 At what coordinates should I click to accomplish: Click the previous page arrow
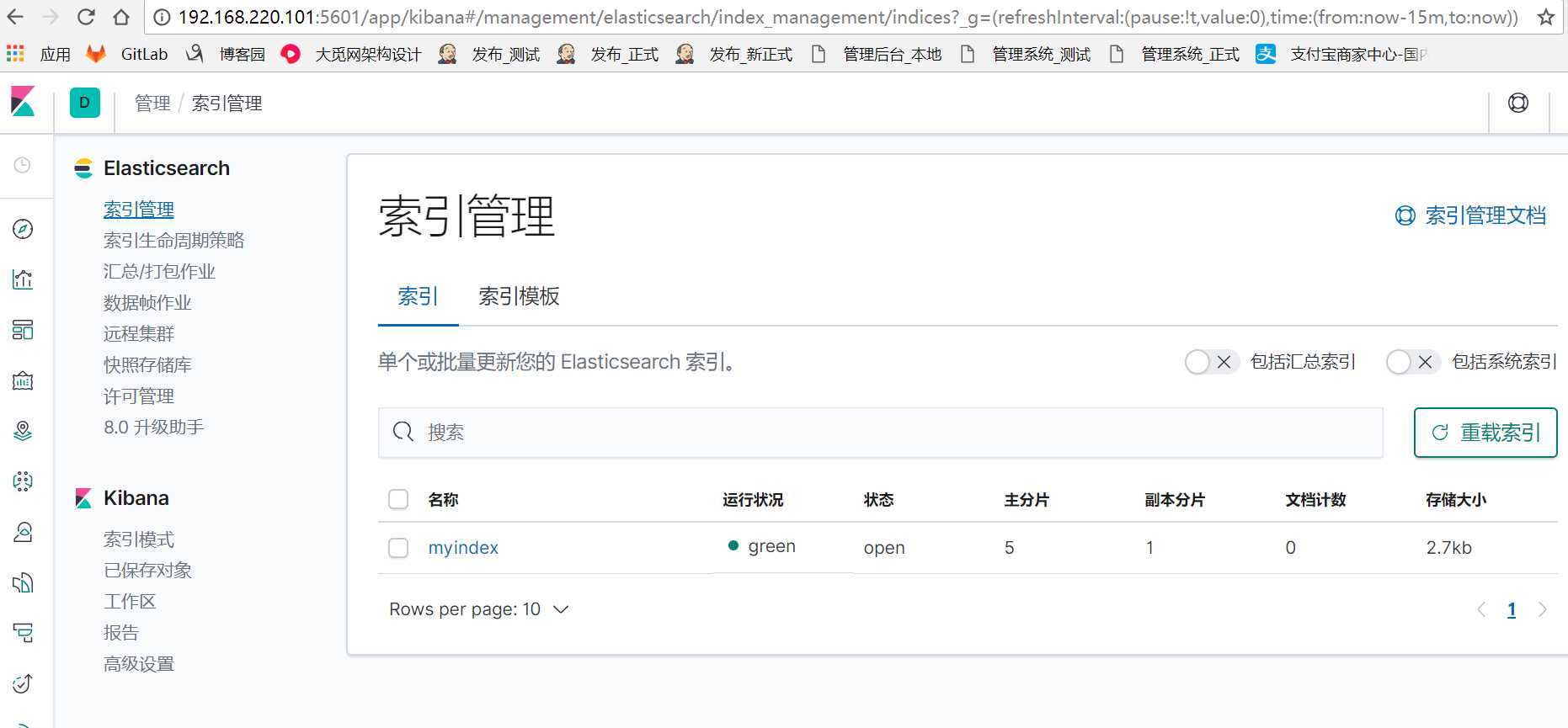tap(1481, 610)
